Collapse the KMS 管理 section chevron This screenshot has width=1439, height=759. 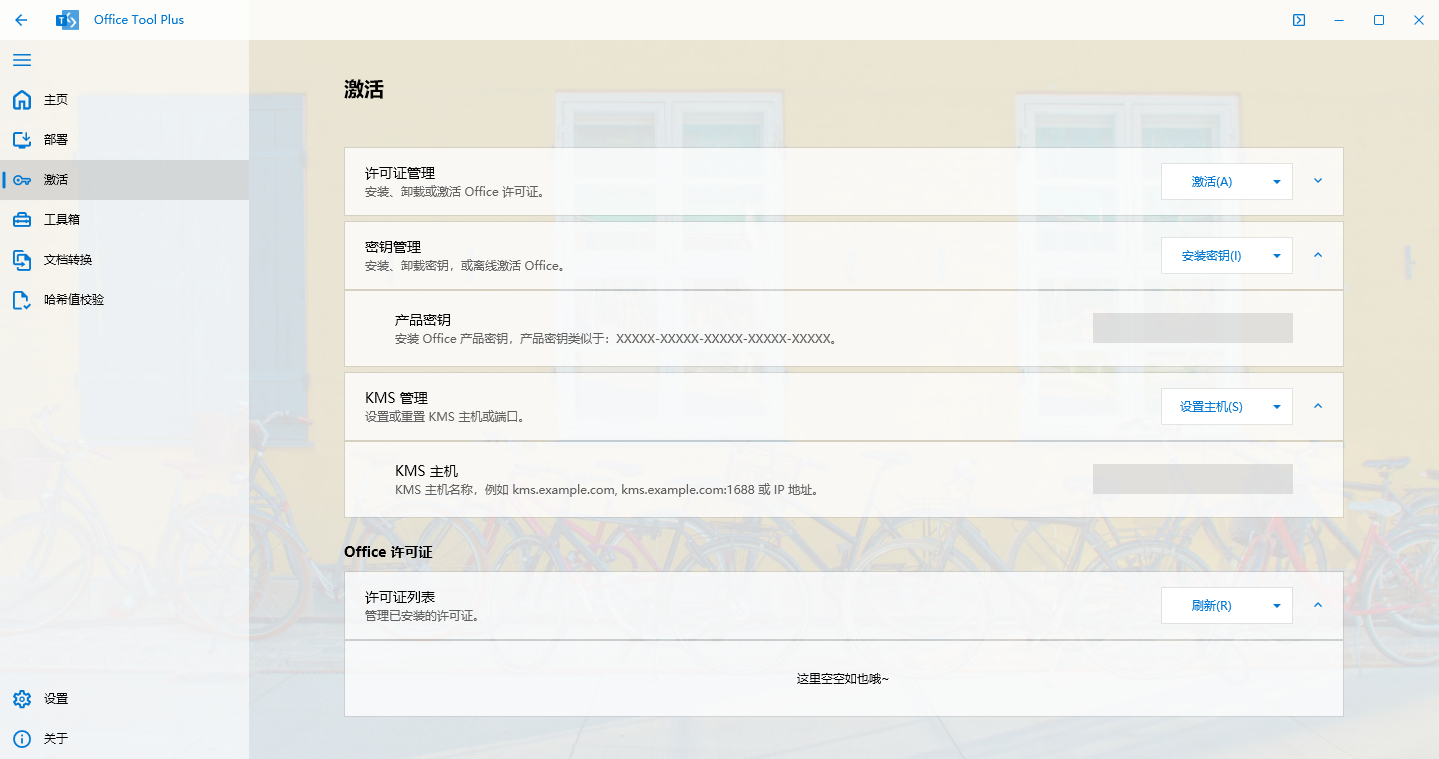[1318, 406]
